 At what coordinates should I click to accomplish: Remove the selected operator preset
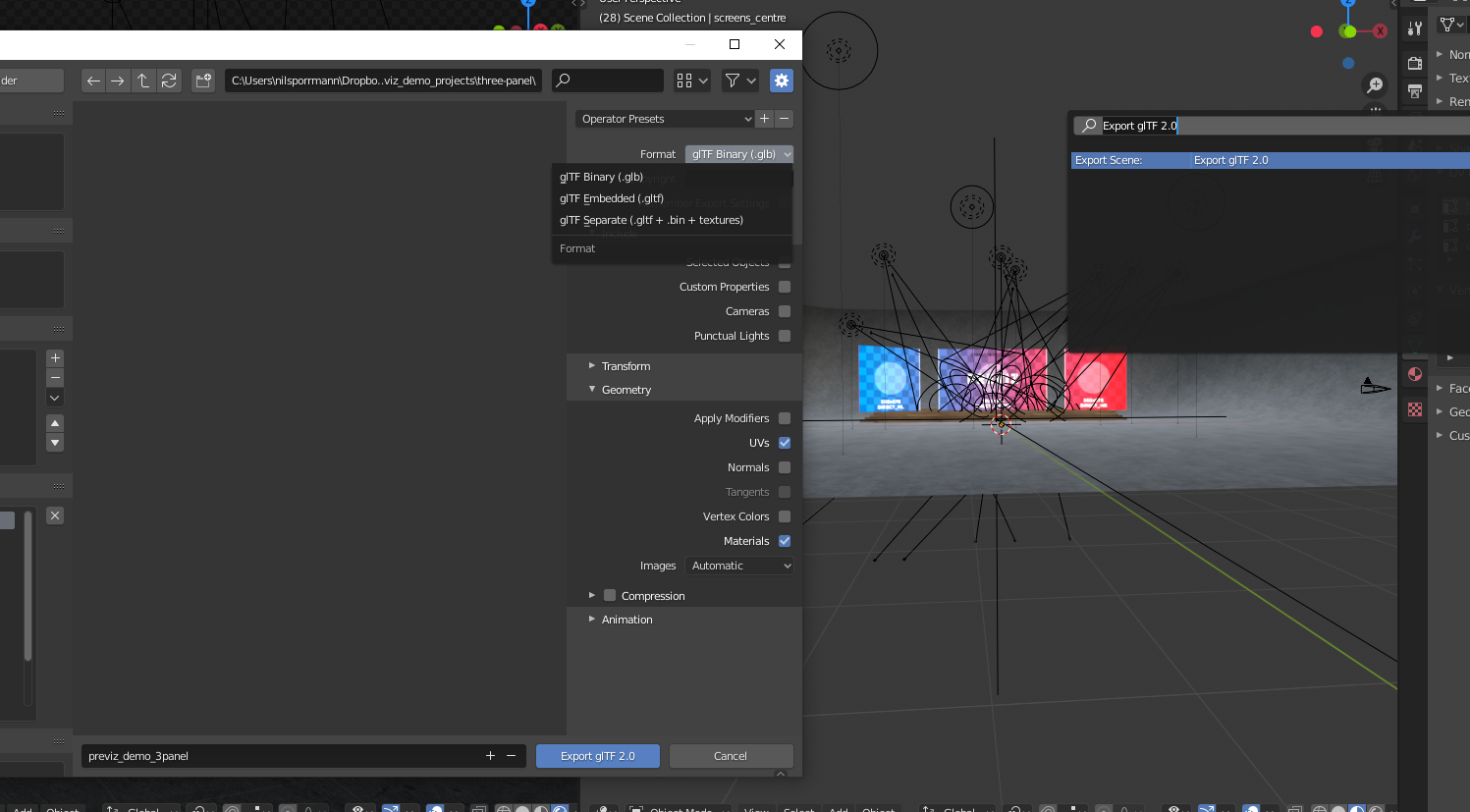pos(784,119)
